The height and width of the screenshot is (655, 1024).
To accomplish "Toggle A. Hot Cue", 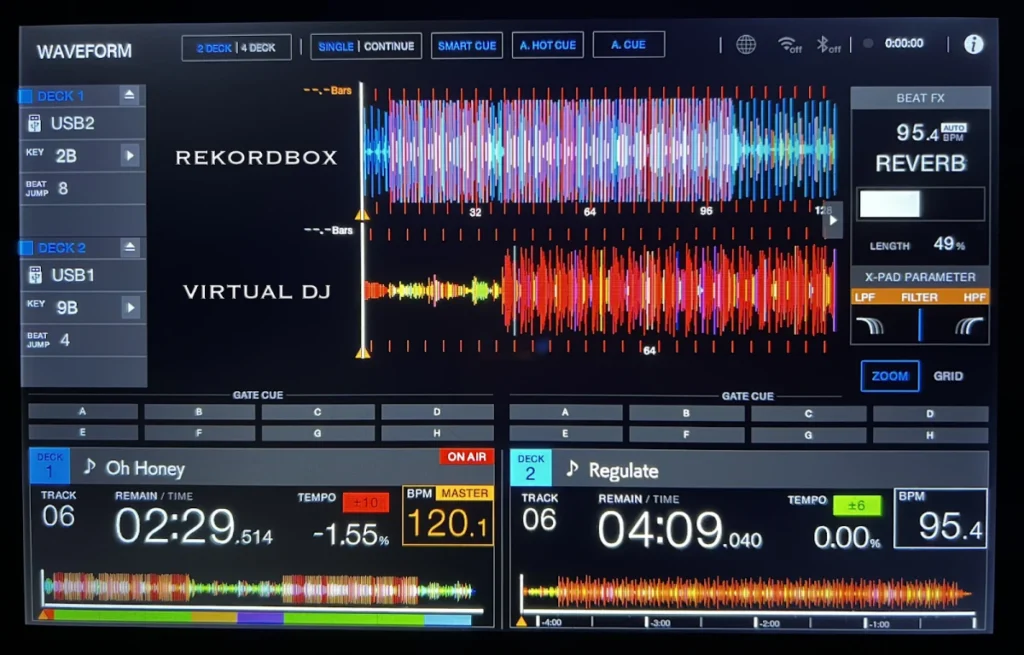I will (x=547, y=45).
